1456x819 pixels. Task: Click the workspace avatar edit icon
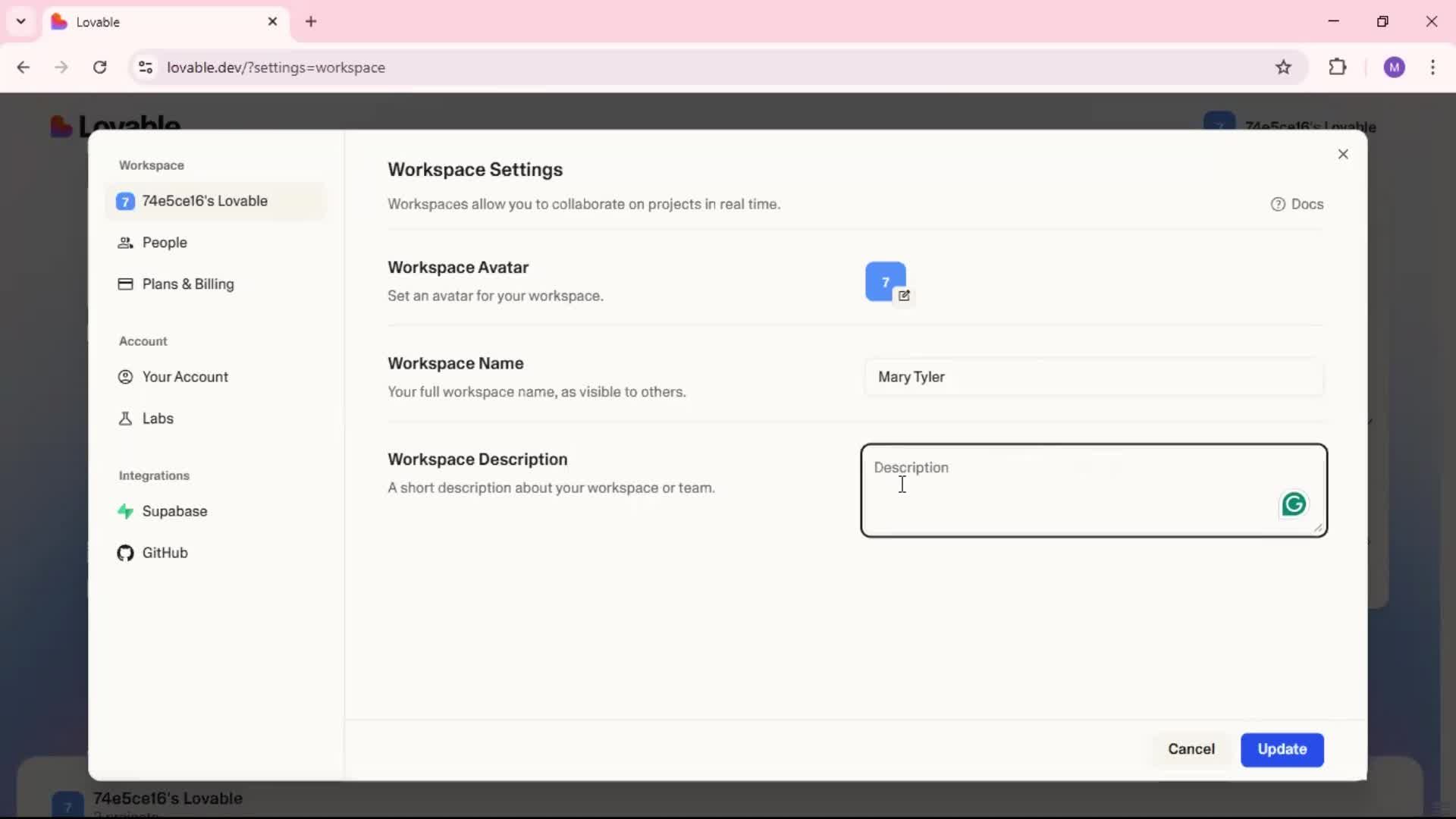pyautogui.click(x=903, y=296)
